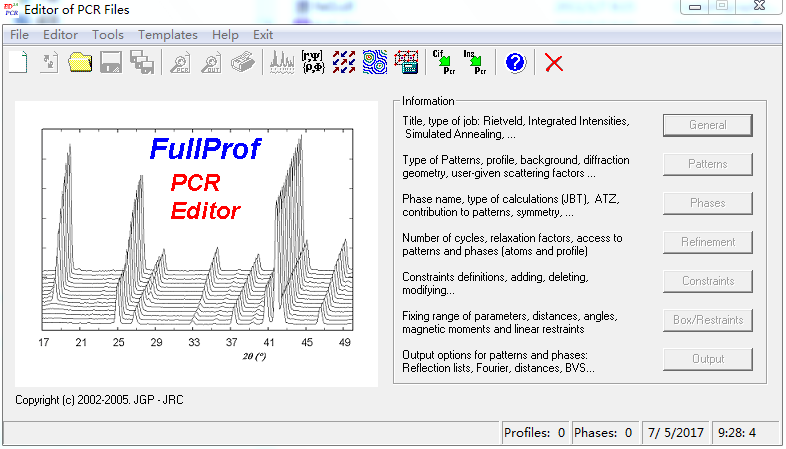Open help question mark icon
Screen dimensions: 786x449
[x=515, y=63]
